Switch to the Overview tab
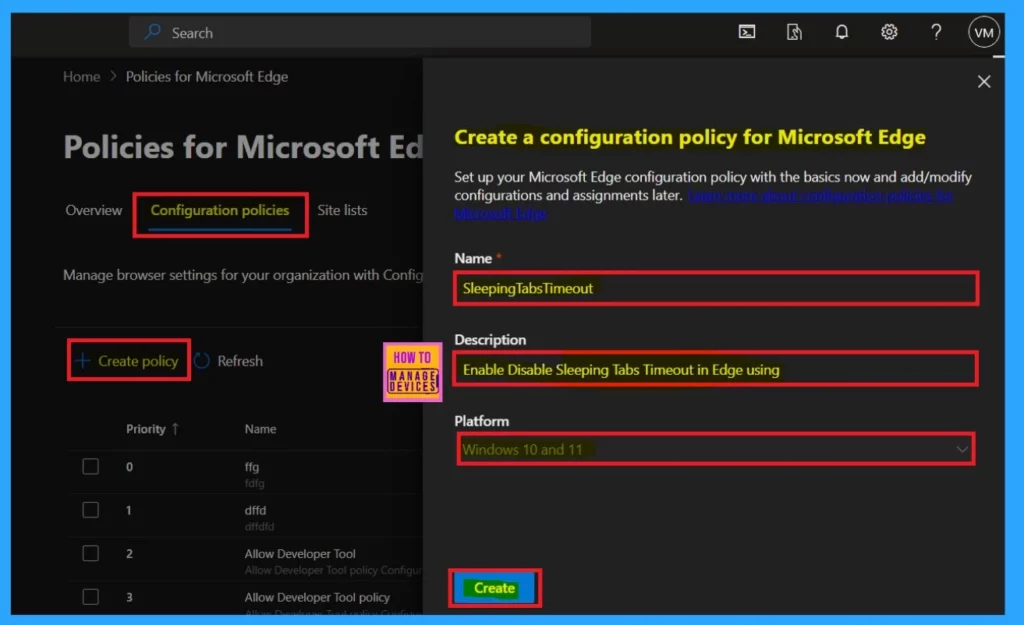This screenshot has width=1024, height=625. tap(93, 210)
